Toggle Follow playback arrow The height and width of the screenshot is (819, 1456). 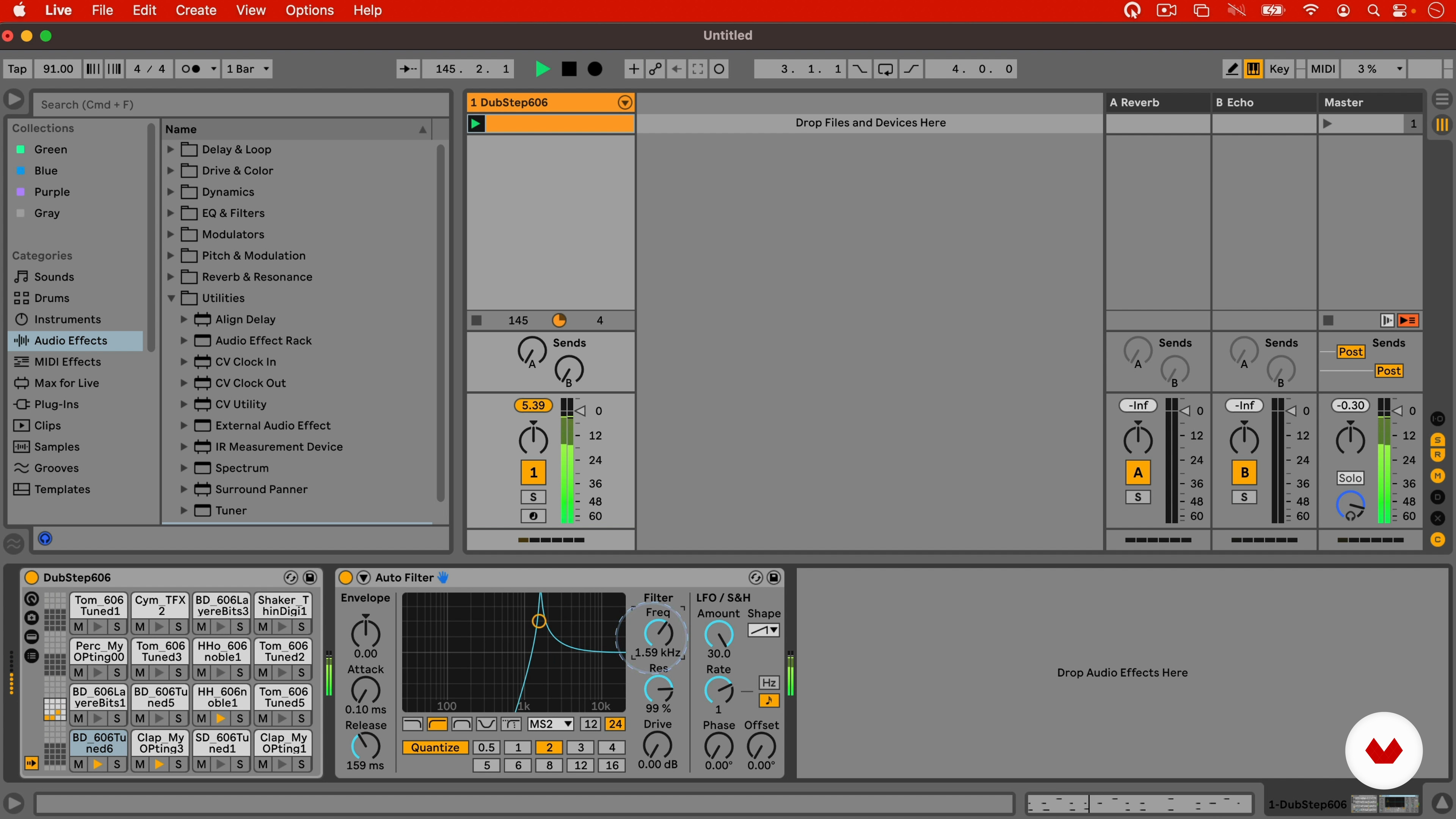(x=408, y=69)
